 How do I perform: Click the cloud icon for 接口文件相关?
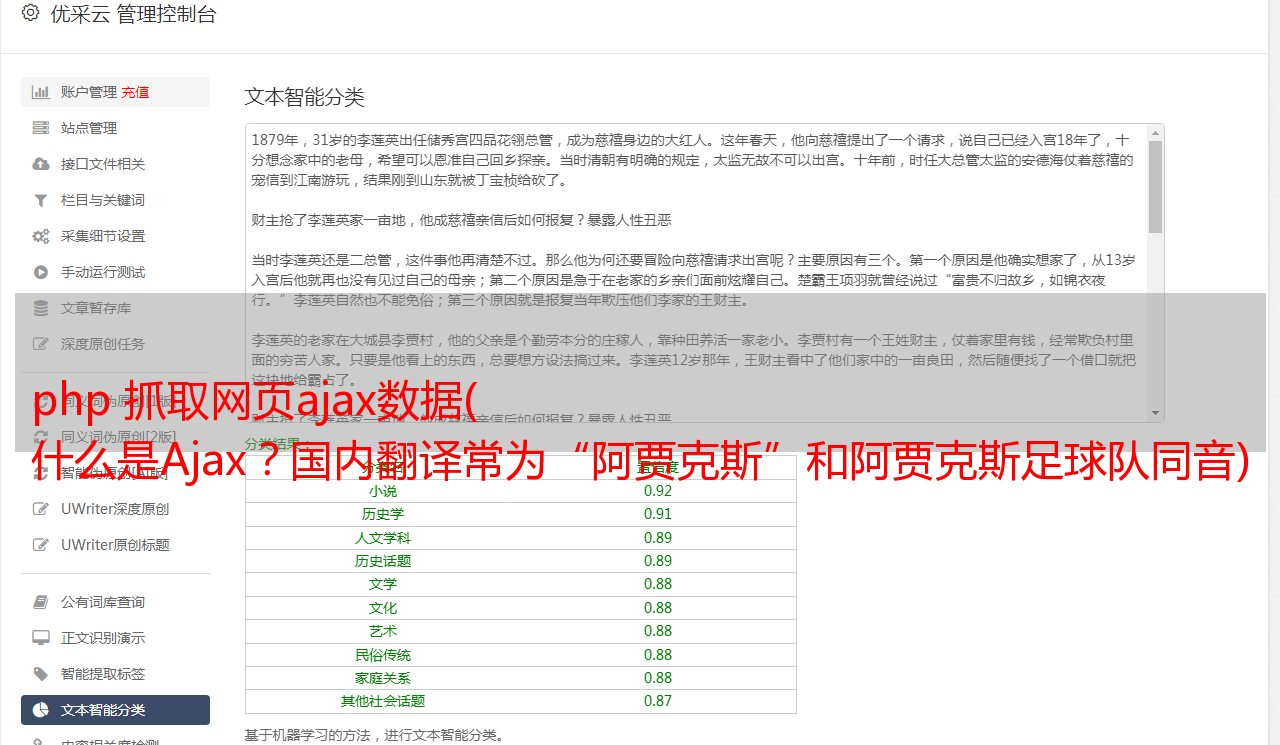(x=41, y=164)
